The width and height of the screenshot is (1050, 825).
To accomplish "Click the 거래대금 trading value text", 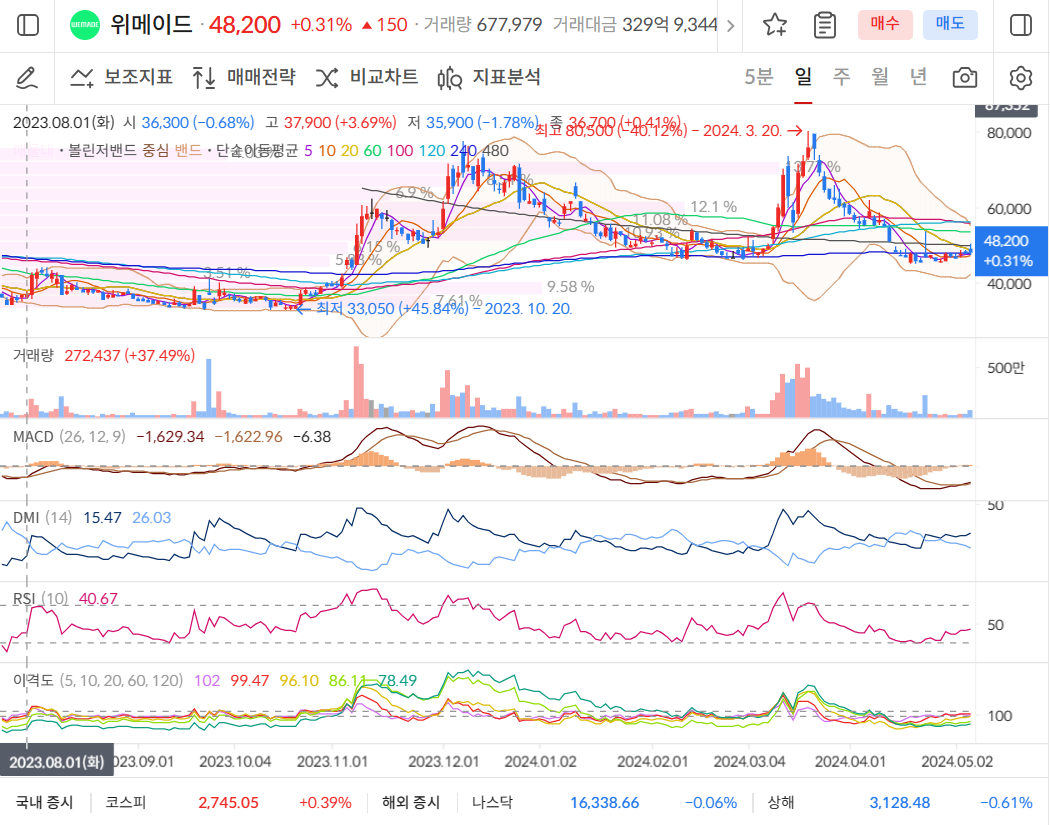I will coord(635,25).
